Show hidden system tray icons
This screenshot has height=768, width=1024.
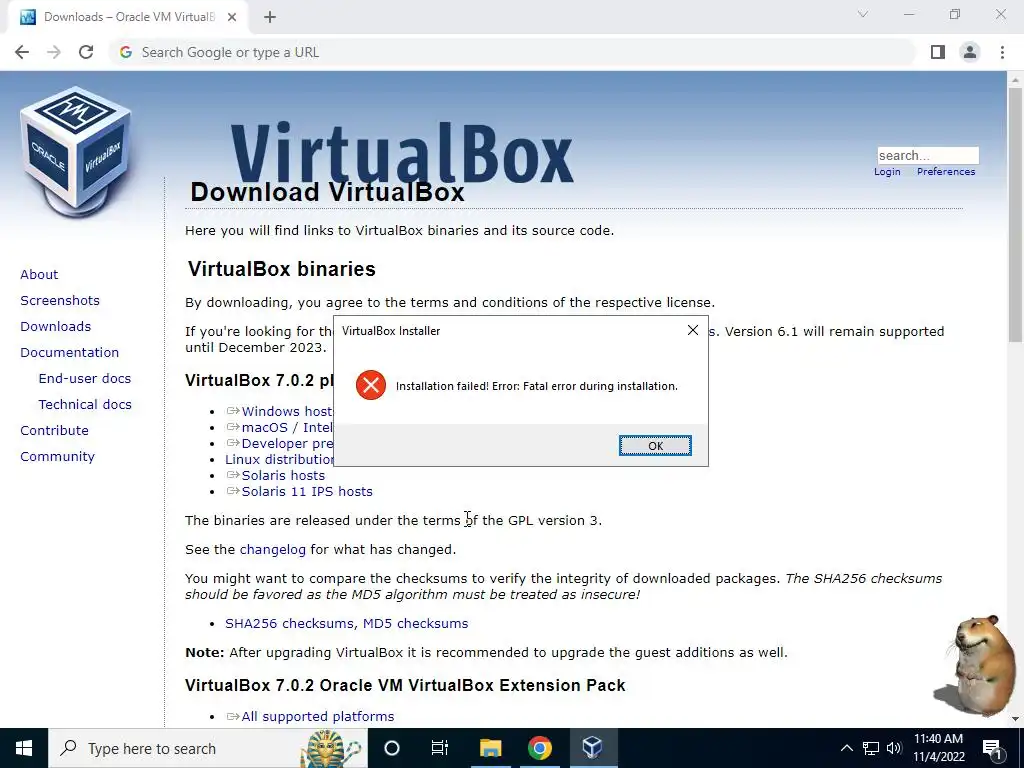[x=846, y=748]
